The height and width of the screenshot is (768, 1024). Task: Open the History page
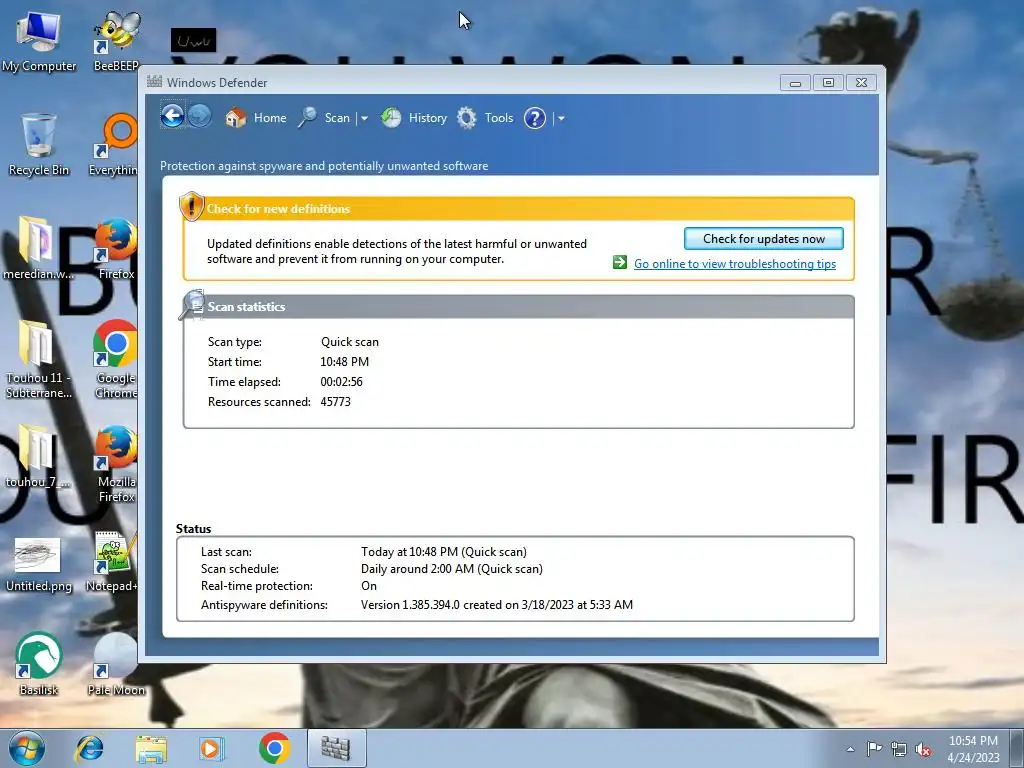click(428, 118)
